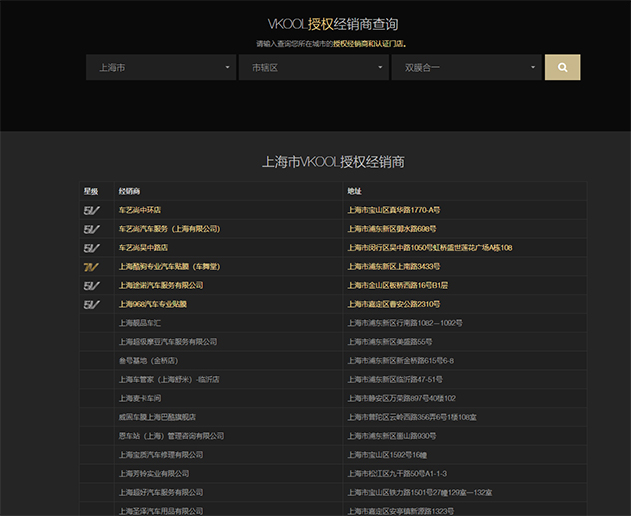This screenshot has width=631, height=516.
Task: Open dealer link 车艺尚中环店
Action: coord(140,210)
